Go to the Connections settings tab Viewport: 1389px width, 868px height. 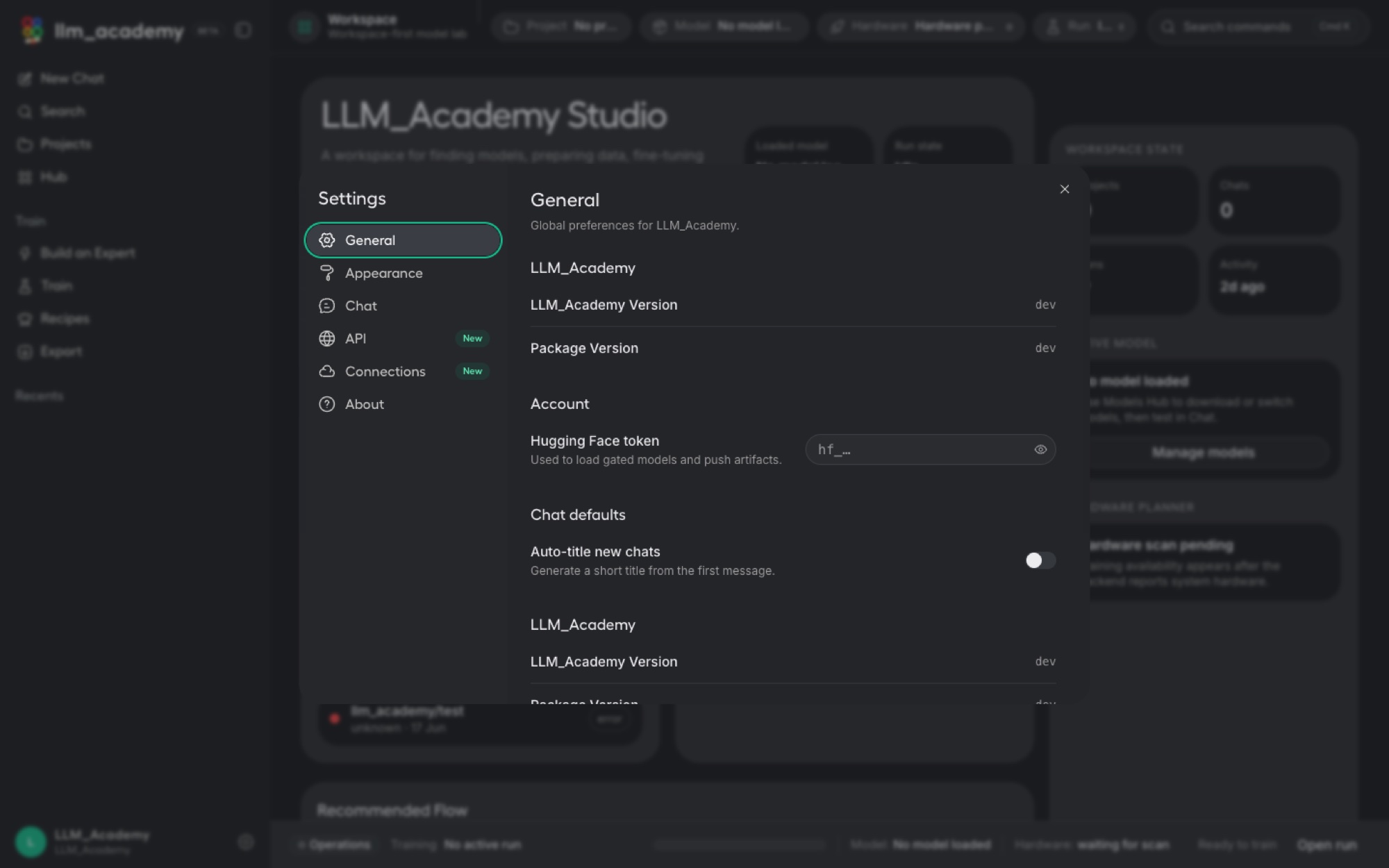[x=403, y=372]
